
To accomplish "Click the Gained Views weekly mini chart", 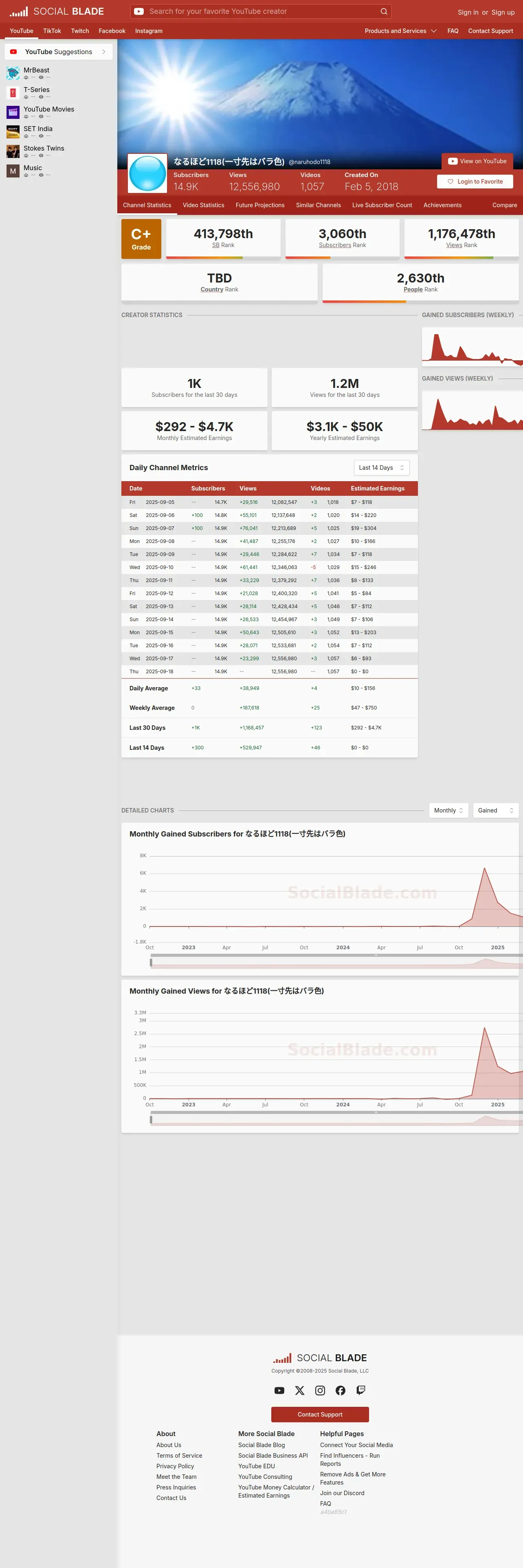I will [x=472, y=410].
